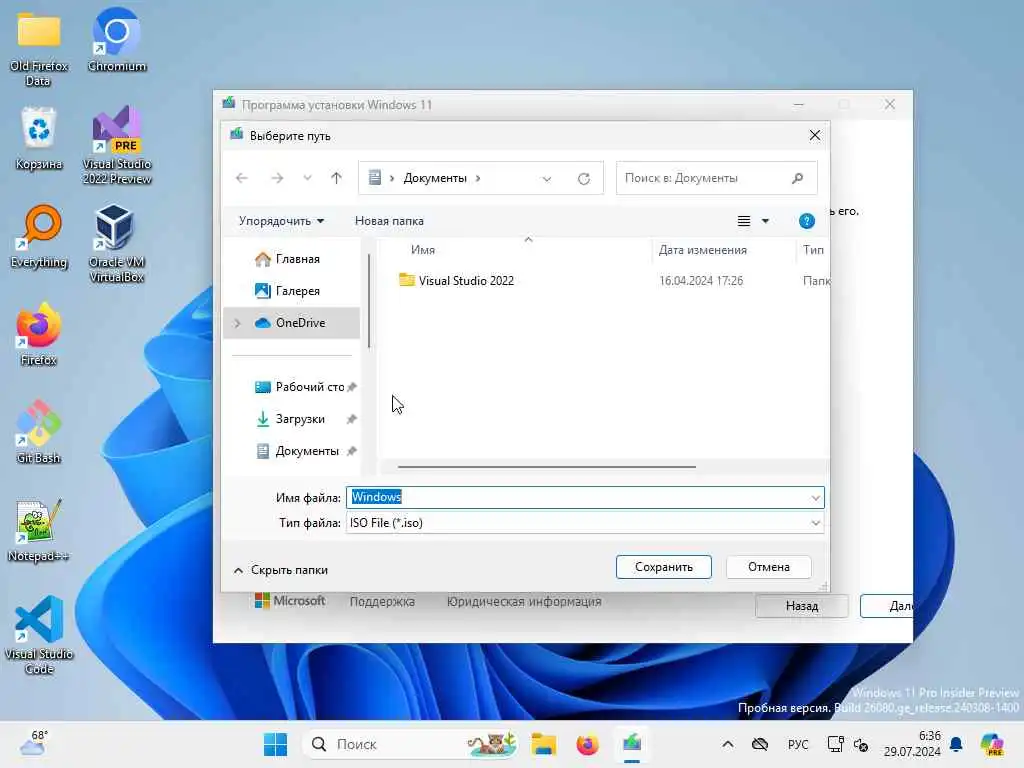Open the dialog help icon
The image size is (1024, 768).
807,221
